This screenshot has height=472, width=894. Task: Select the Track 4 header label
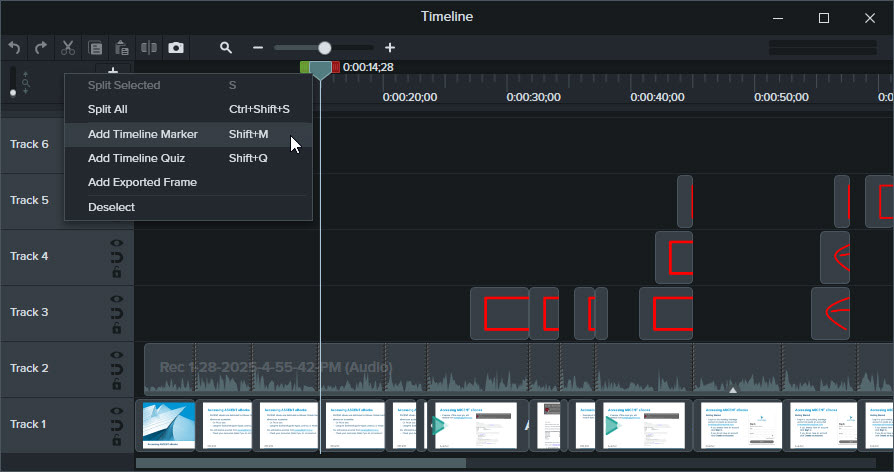coord(29,256)
